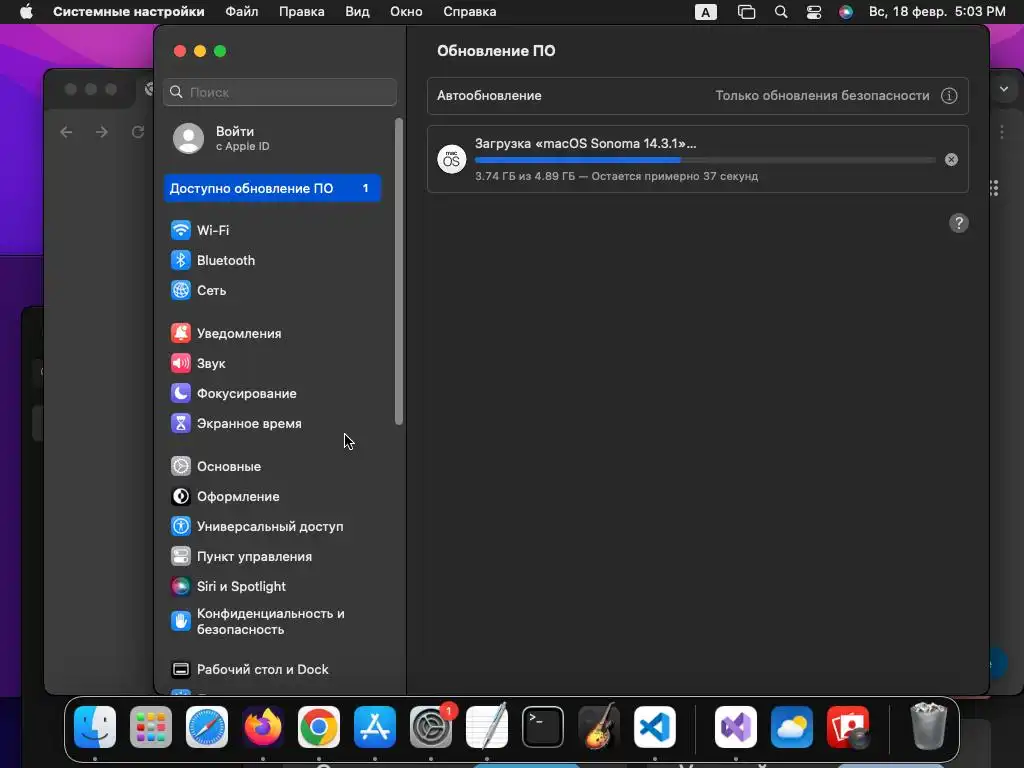Click Только обновления безопасности text

coord(822,95)
